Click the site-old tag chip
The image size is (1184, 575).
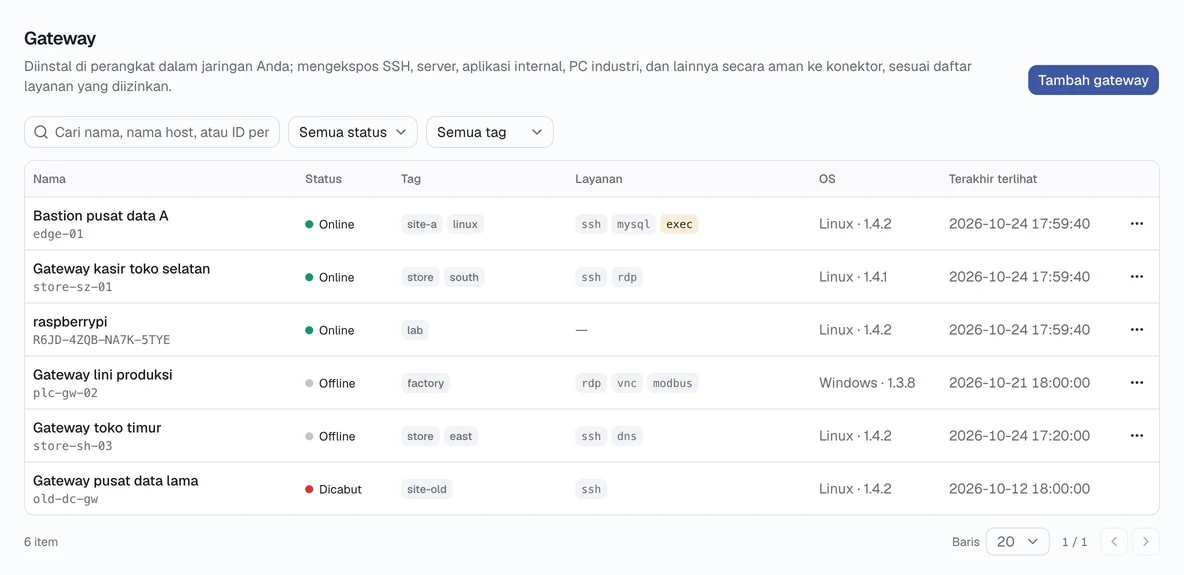coord(427,489)
